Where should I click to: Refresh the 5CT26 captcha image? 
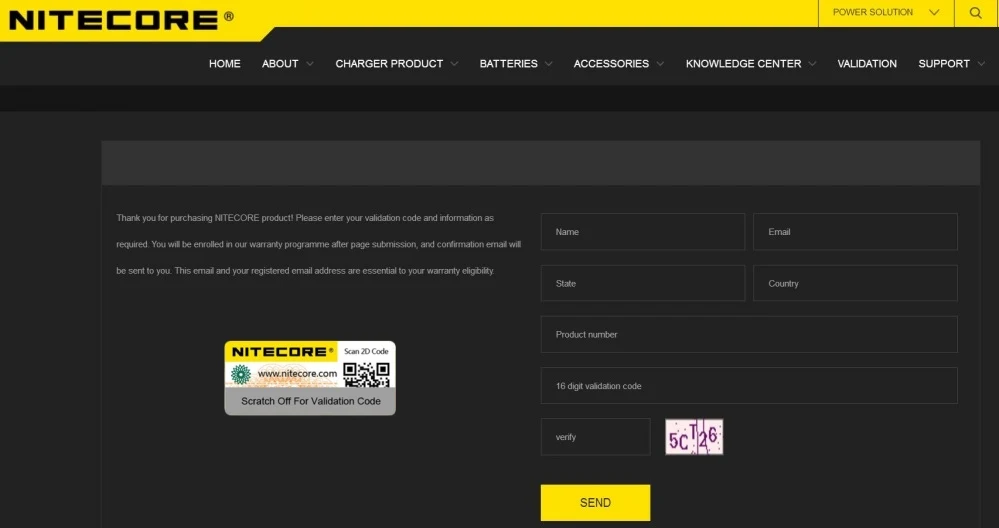[694, 437]
